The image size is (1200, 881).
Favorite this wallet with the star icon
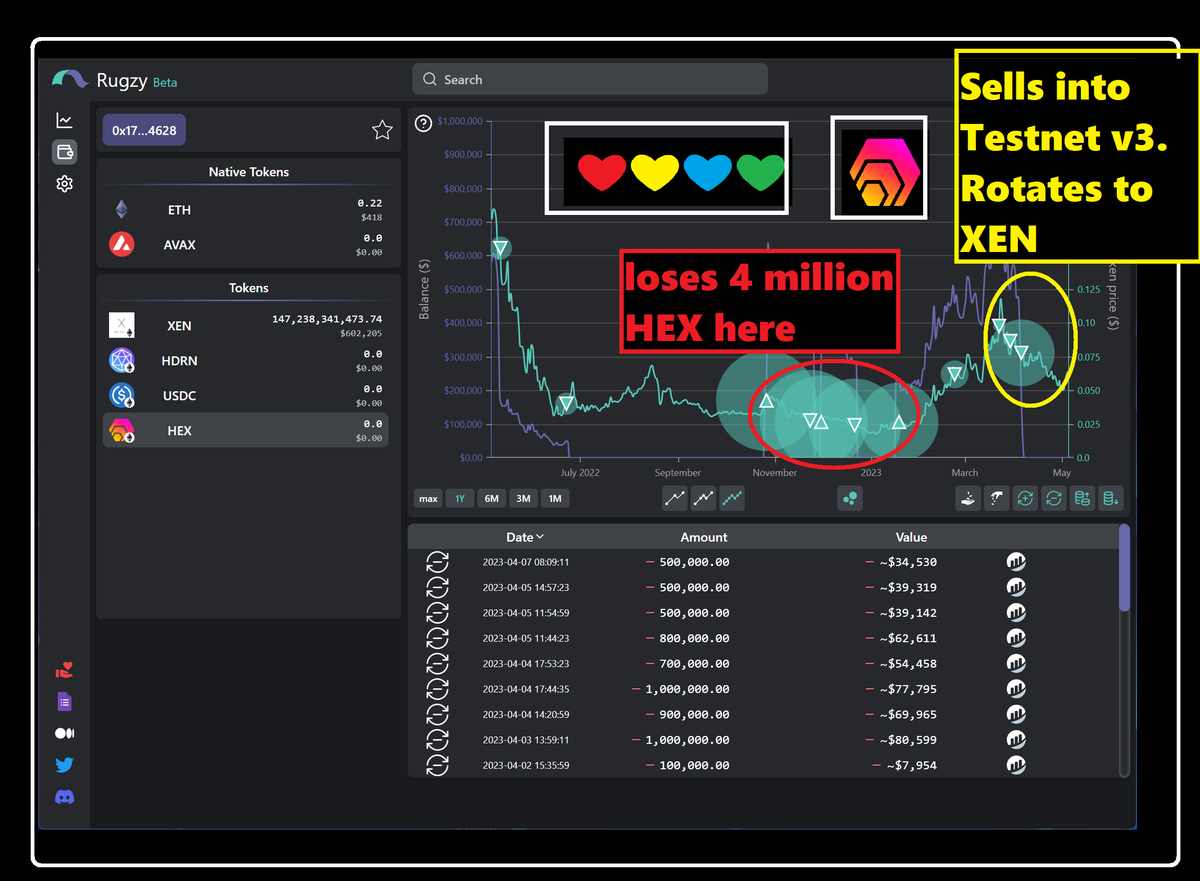point(382,130)
